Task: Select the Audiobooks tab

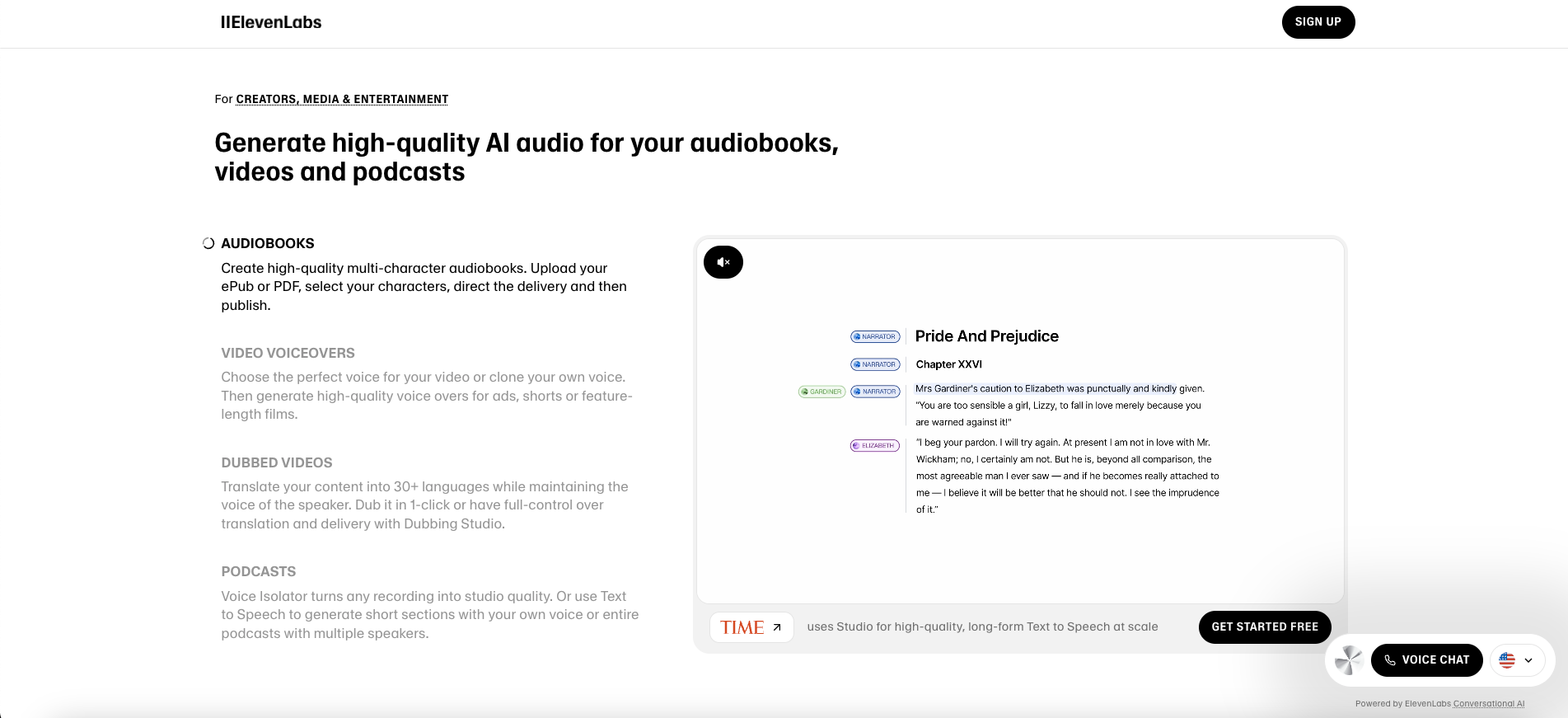Action: 268,243
